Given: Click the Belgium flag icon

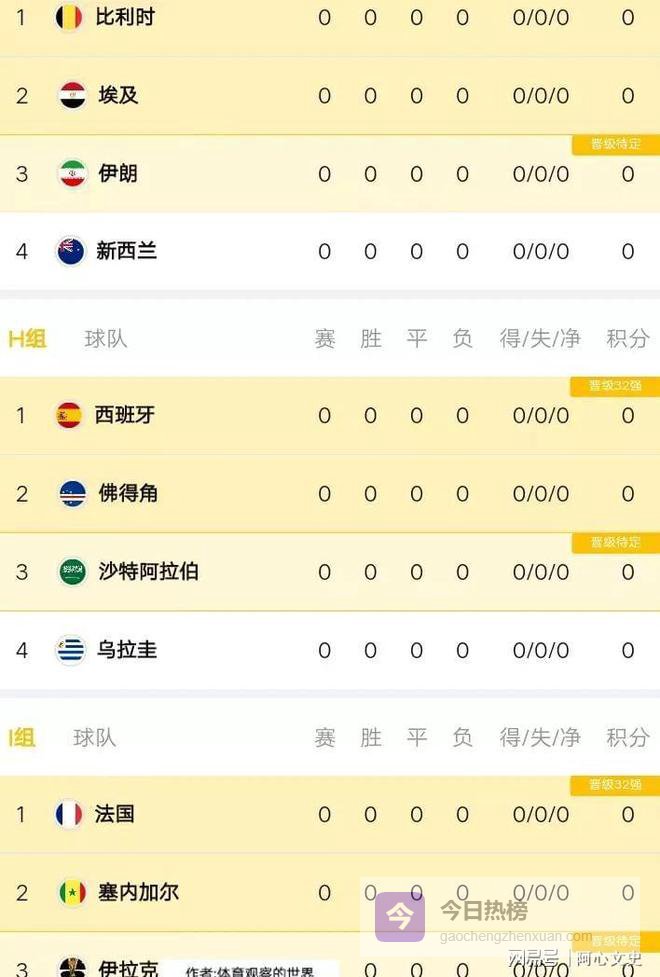Looking at the screenshot, I should [x=70, y=17].
